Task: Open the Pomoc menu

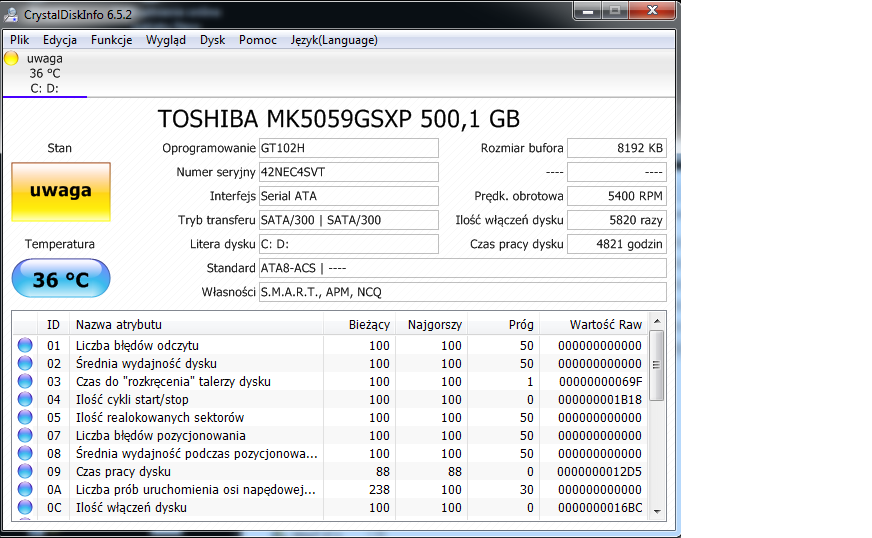Action: [258, 40]
